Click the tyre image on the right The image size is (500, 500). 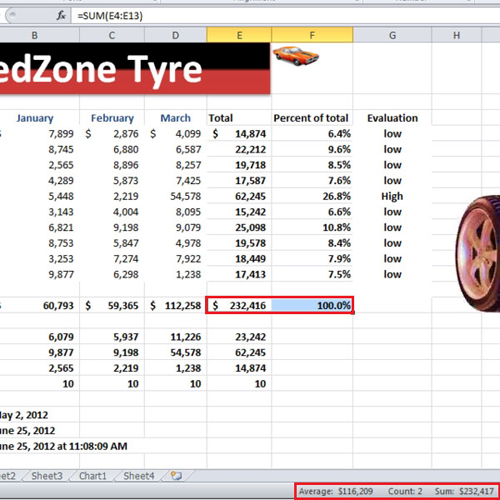click(x=478, y=253)
